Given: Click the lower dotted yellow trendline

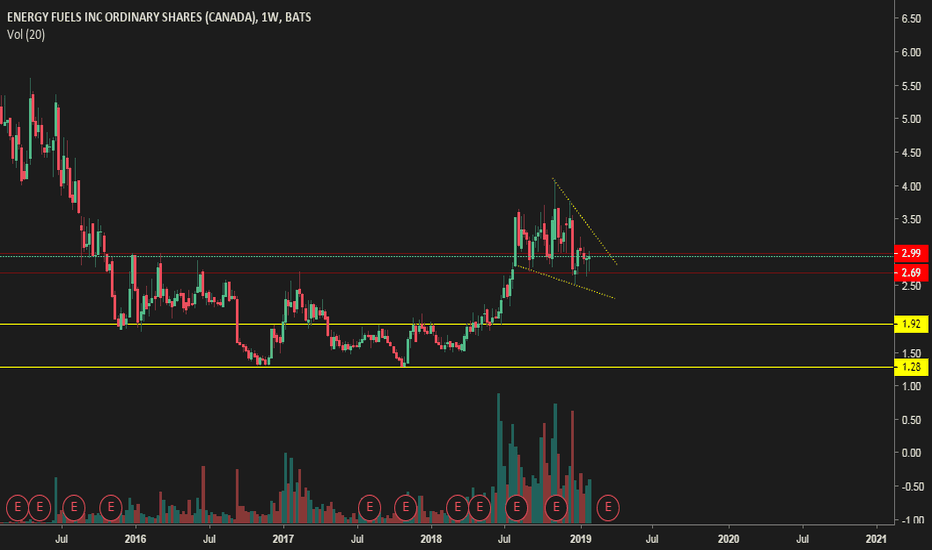Looking at the screenshot, I should pos(565,282).
